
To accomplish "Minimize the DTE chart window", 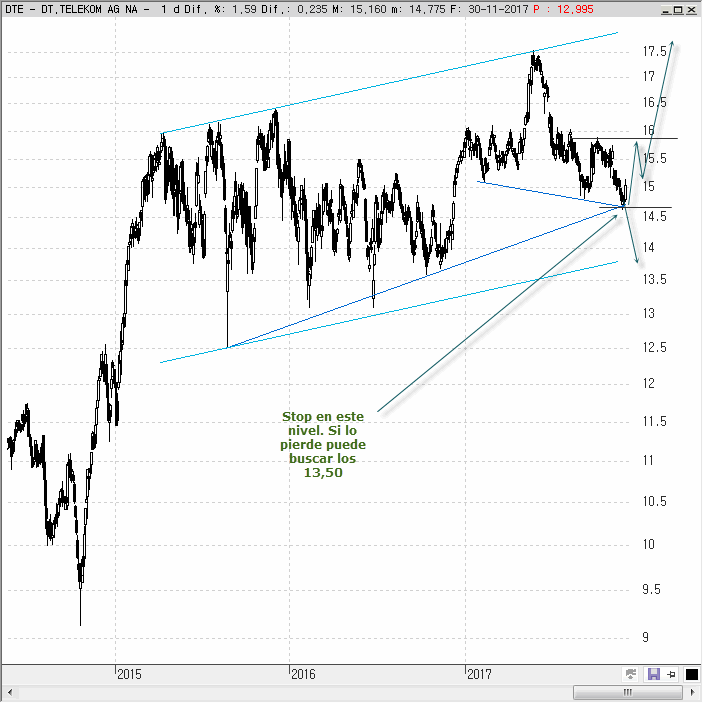I will point(667,9).
